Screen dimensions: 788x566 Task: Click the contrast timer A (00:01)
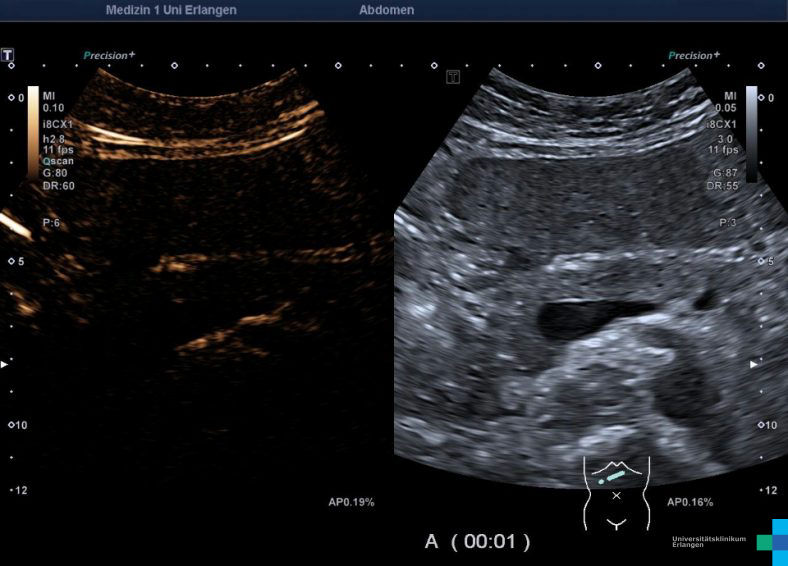pyautogui.click(x=477, y=541)
